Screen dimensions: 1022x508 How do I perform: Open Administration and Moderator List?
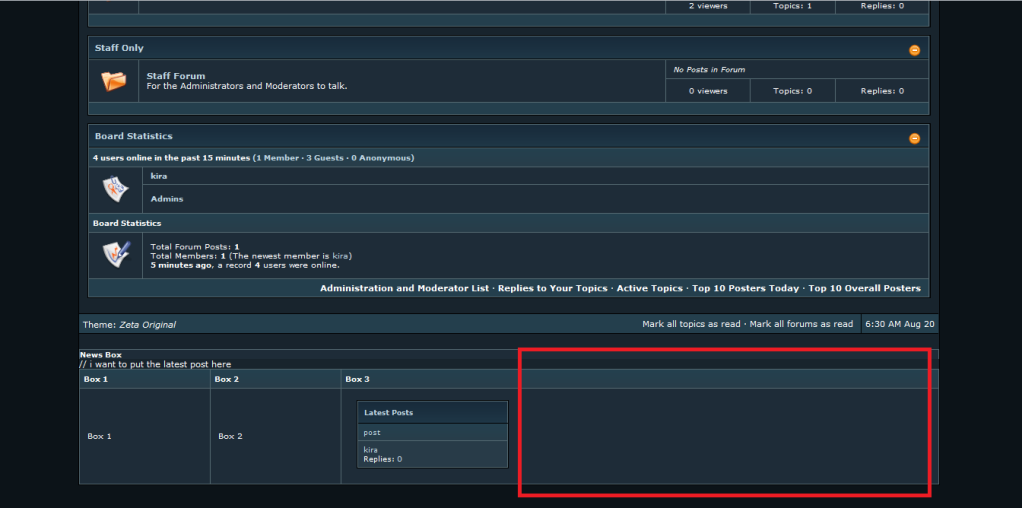404,288
